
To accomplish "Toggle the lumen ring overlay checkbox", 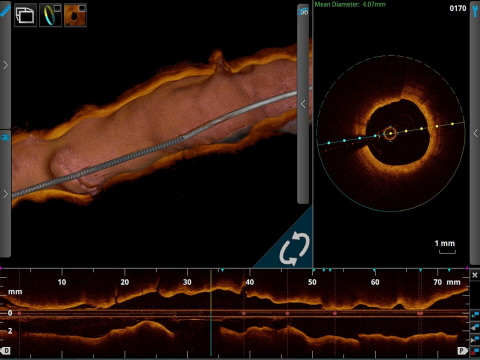I will 57,8.
